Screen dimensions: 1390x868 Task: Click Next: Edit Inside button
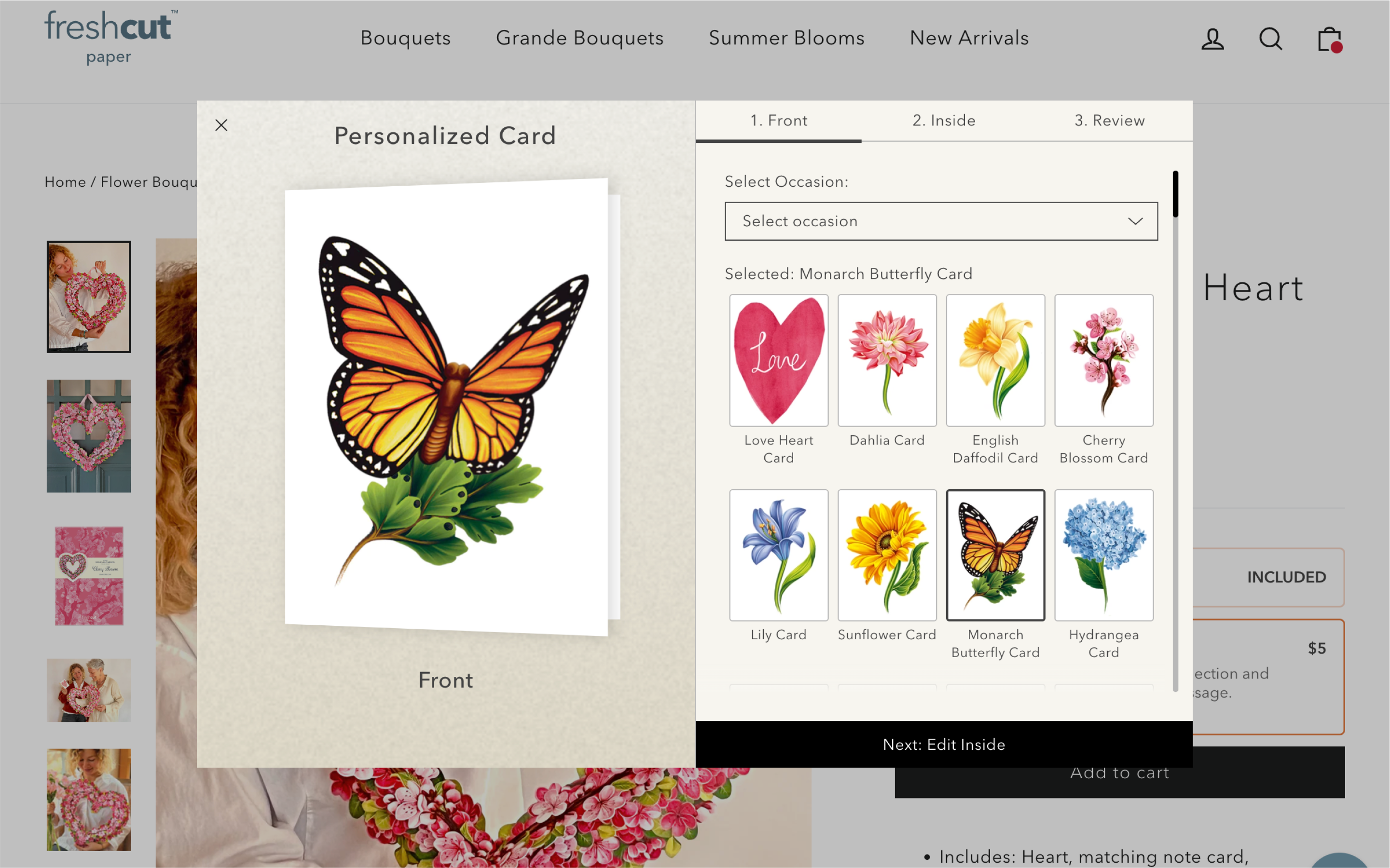[943, 743]
